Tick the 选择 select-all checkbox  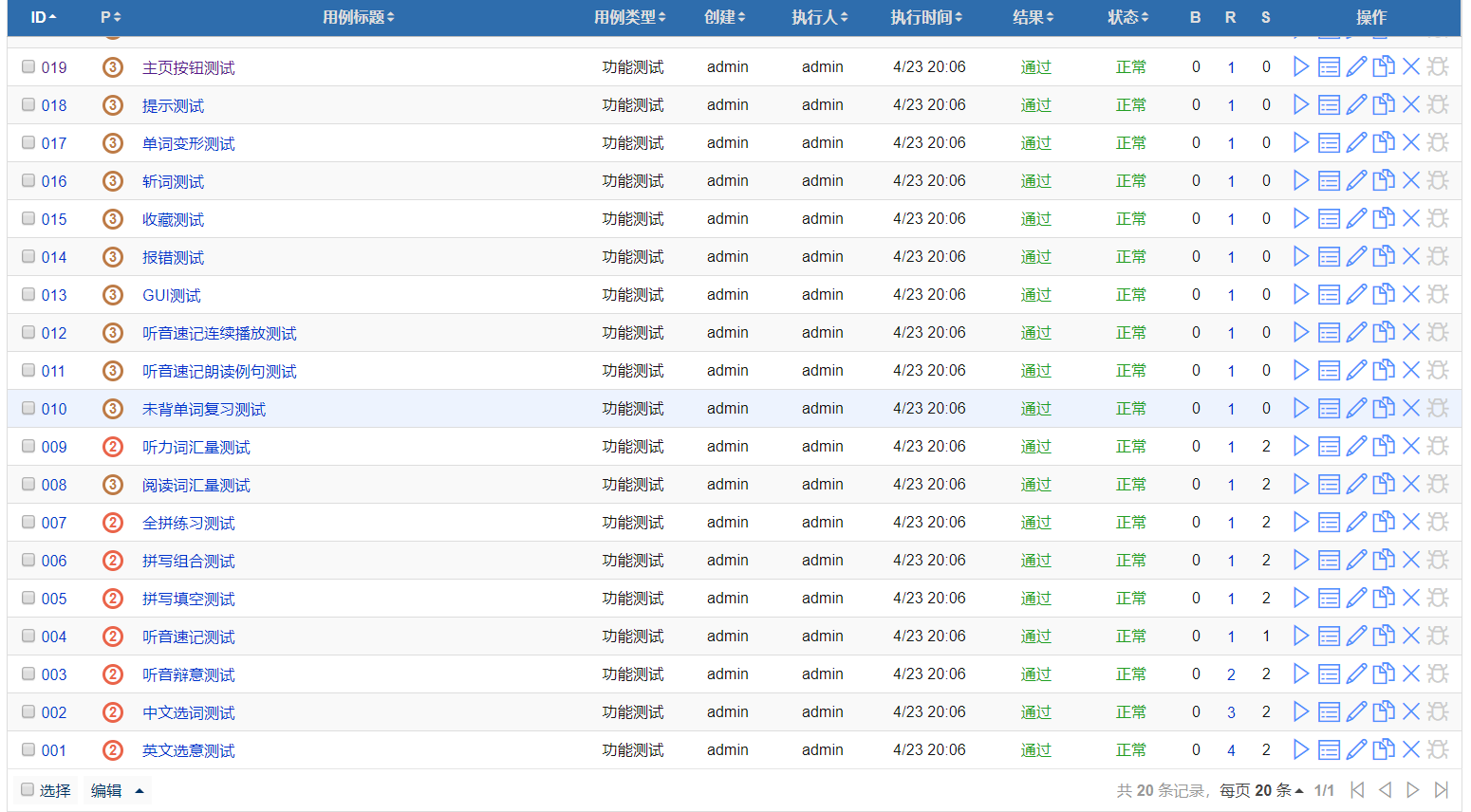coord(28,789)
